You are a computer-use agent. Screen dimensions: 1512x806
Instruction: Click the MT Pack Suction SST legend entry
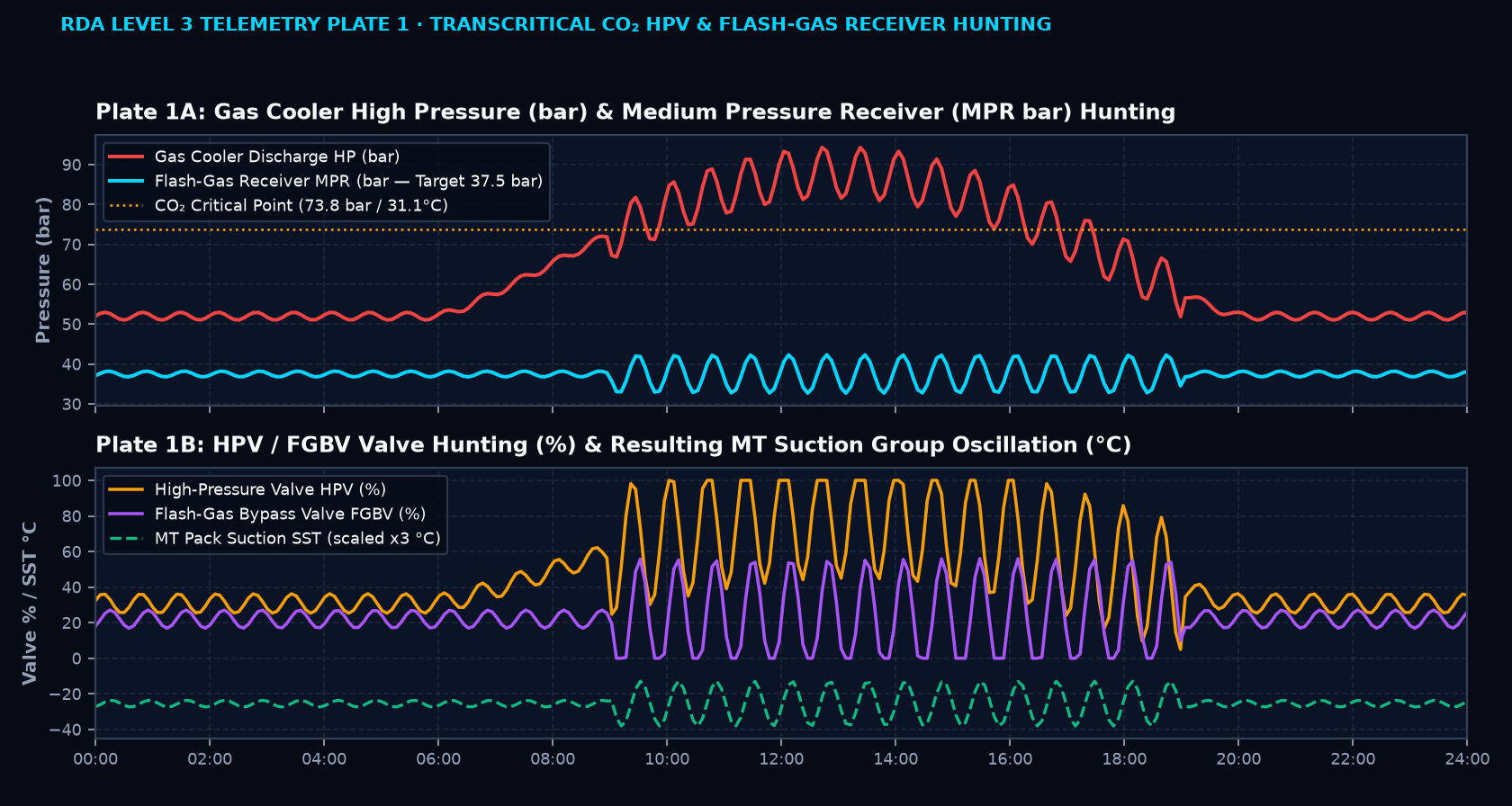pyautogui.click(x=274, y=538)
